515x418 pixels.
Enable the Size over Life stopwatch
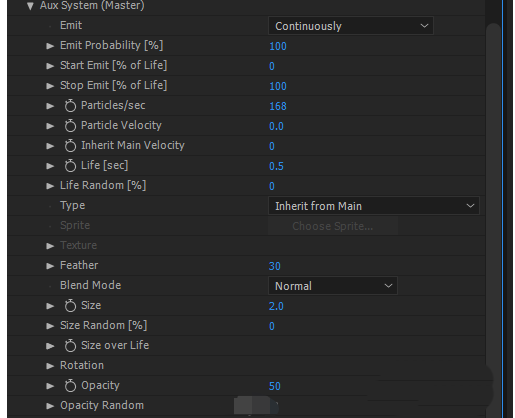(x=70, y=346)
